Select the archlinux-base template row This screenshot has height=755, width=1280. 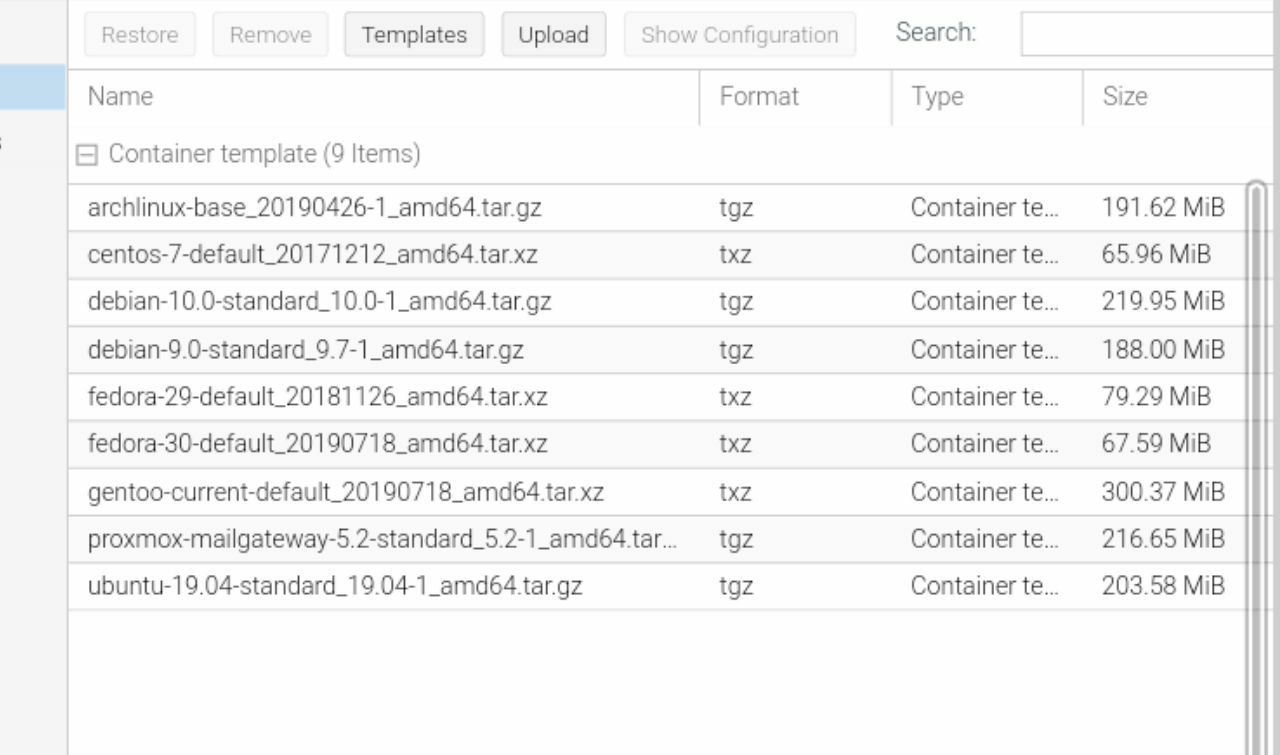pos(657,208)
